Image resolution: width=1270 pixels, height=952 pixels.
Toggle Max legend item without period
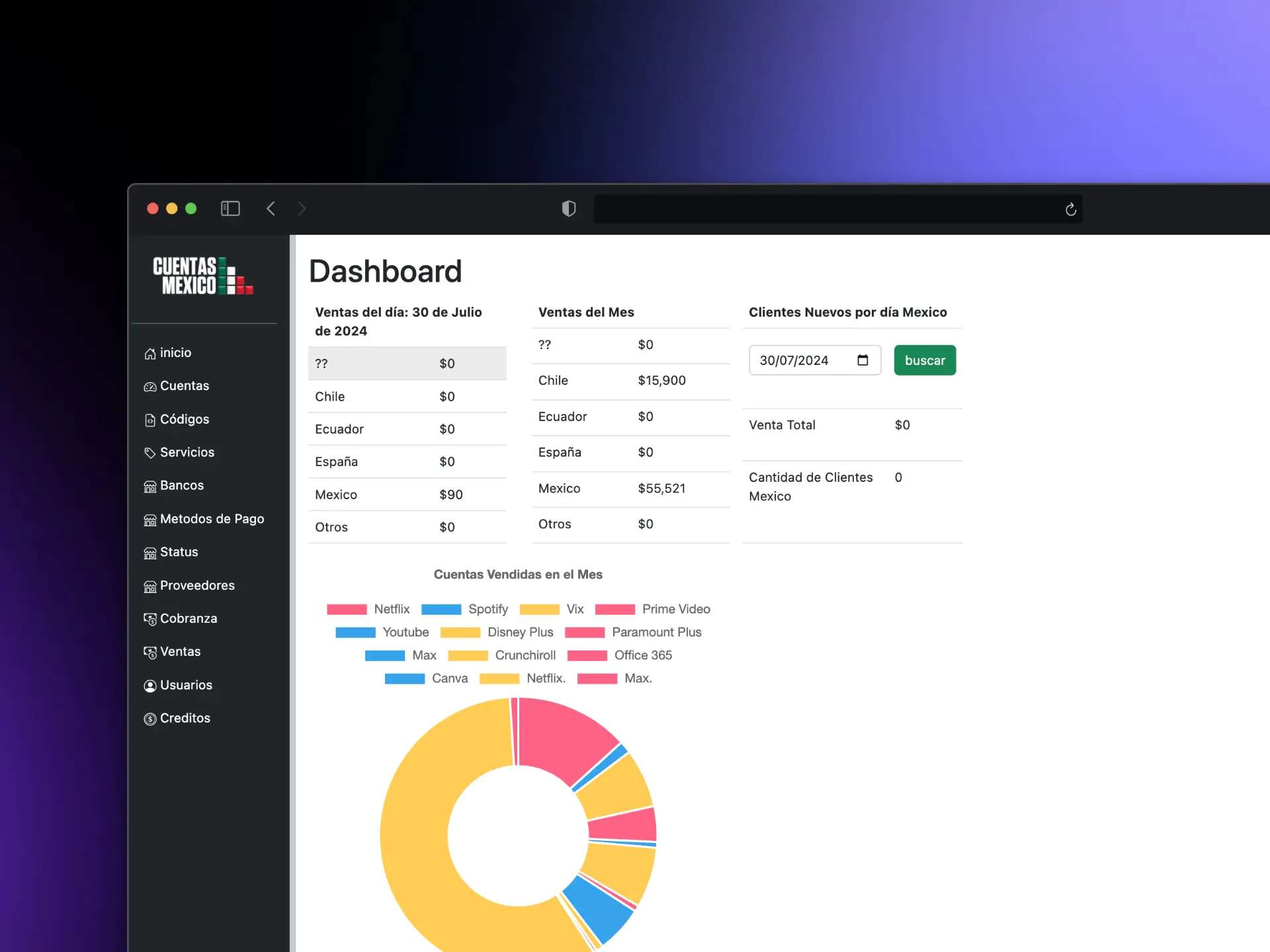(401, 656)
